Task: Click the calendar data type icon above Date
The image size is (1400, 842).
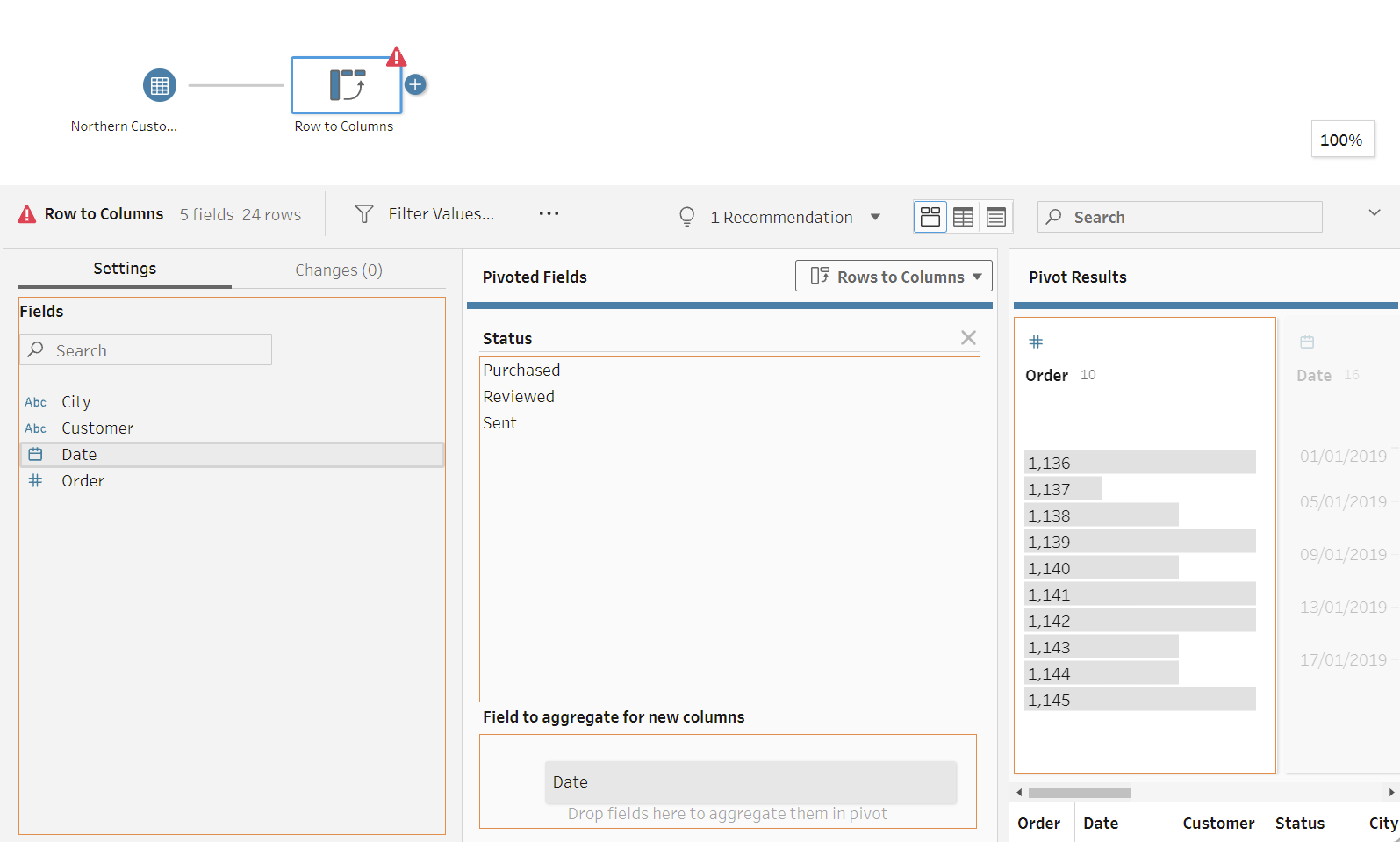Action: (1307, 342)
